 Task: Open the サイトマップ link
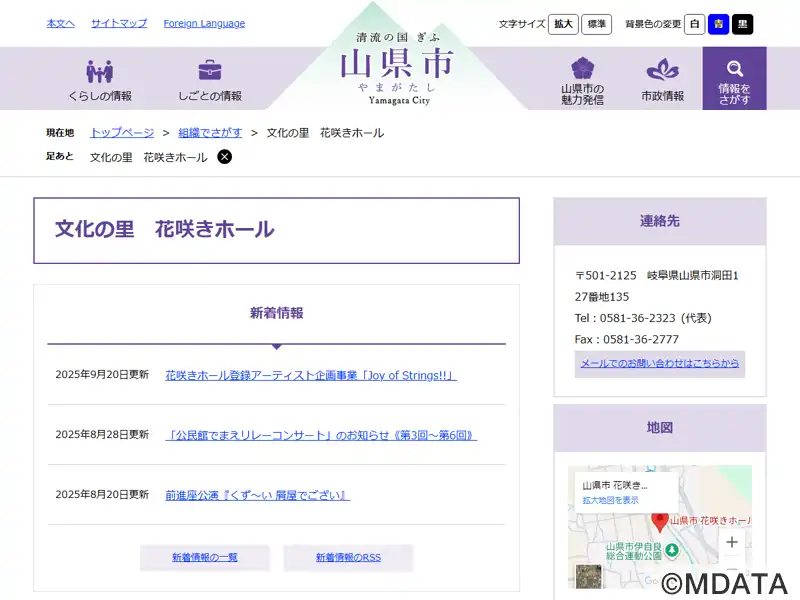(x=119, y=23)
